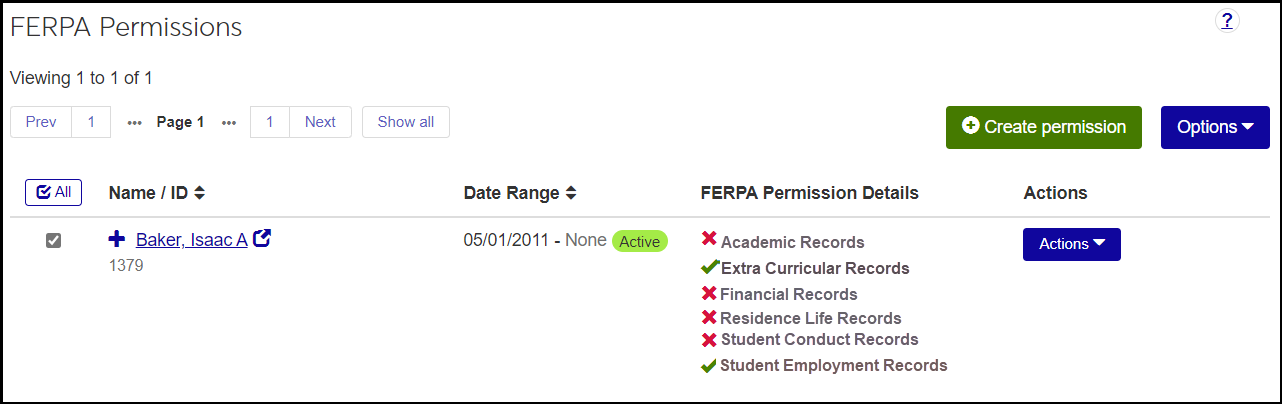
Task: Go to Next page
Action: point(320,122)
